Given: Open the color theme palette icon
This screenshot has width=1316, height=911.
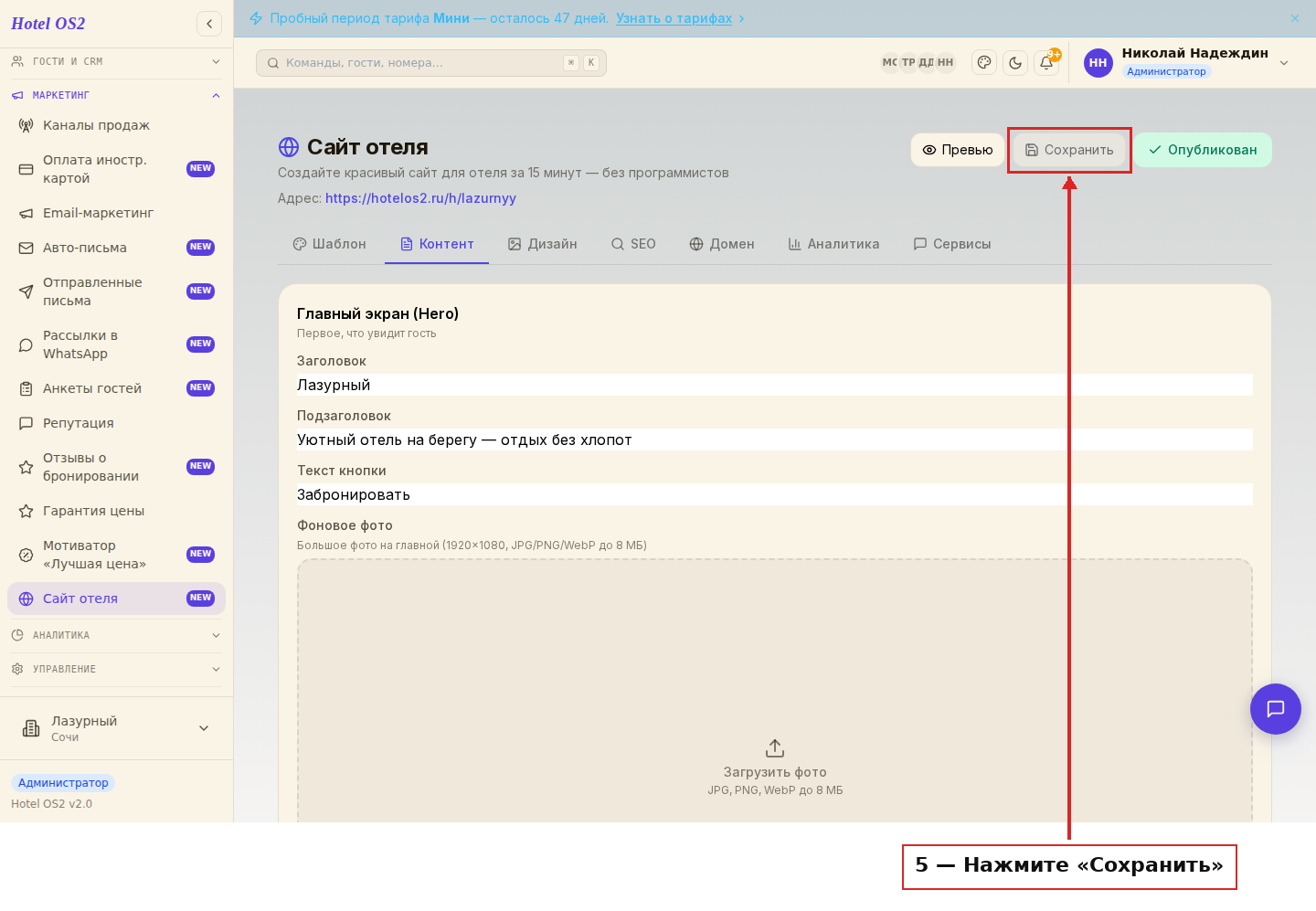Looking at the screenshot, I should (x=984, y=63).
